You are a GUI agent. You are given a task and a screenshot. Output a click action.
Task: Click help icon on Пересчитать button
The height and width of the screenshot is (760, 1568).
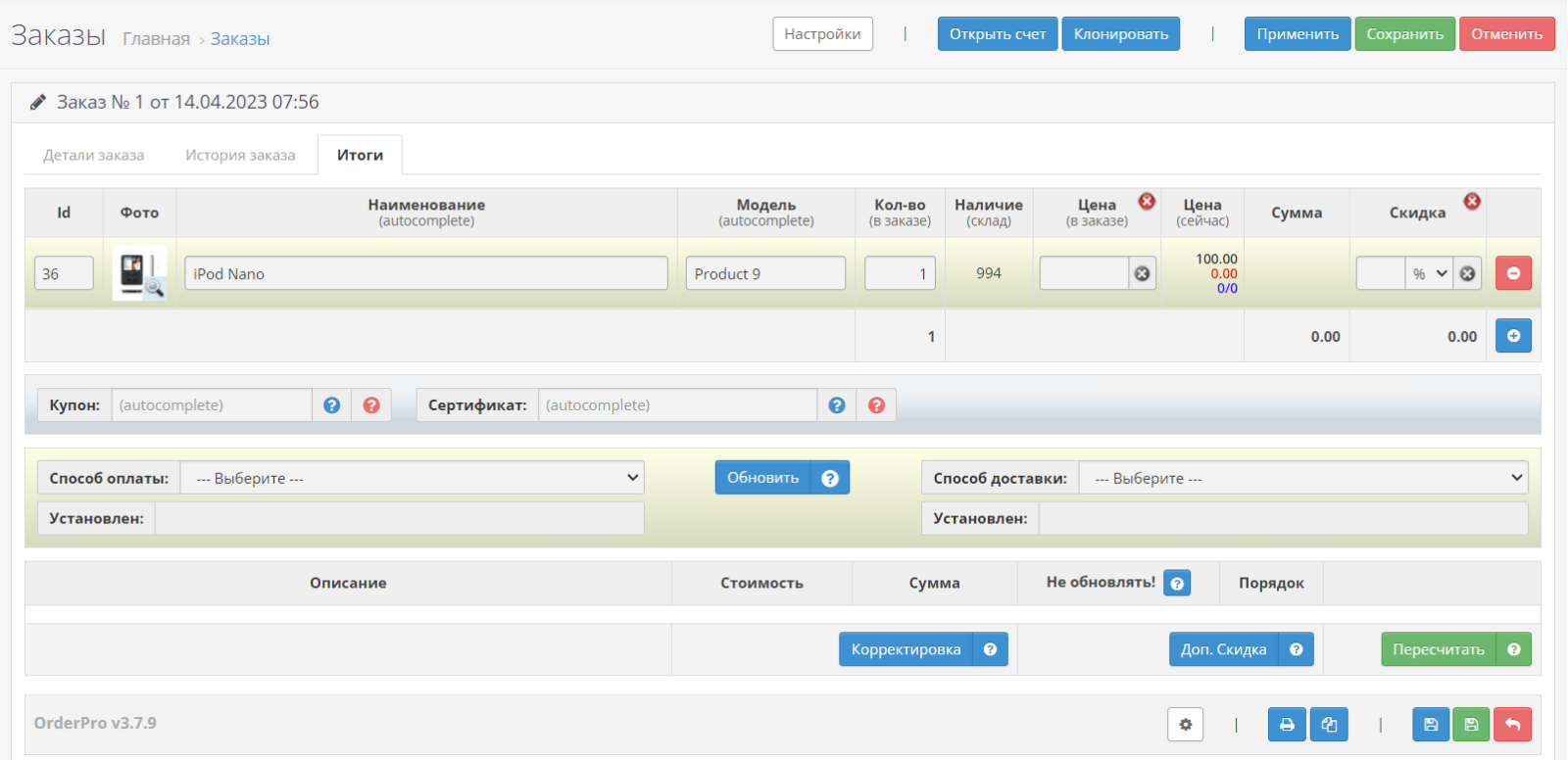pos(1513,649)
